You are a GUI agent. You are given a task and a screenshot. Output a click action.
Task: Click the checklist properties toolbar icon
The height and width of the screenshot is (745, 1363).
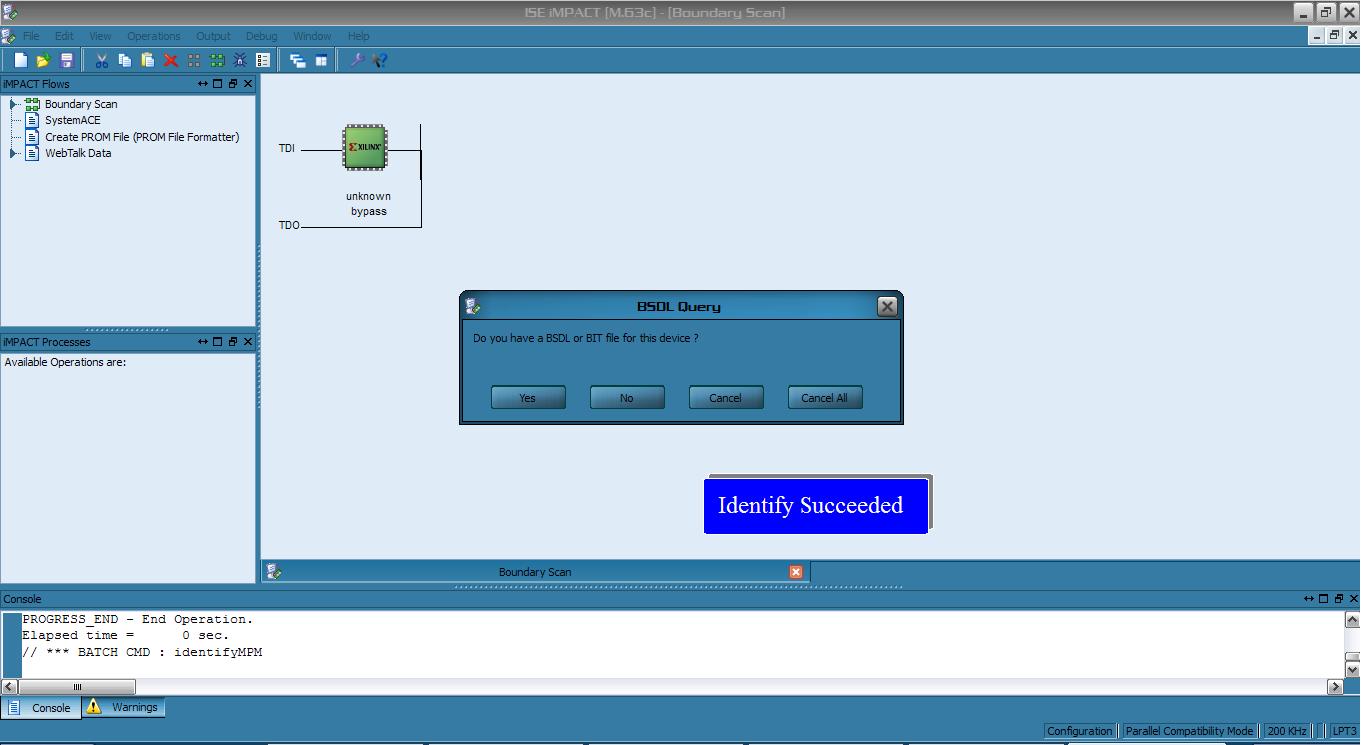tap(263, 60)
